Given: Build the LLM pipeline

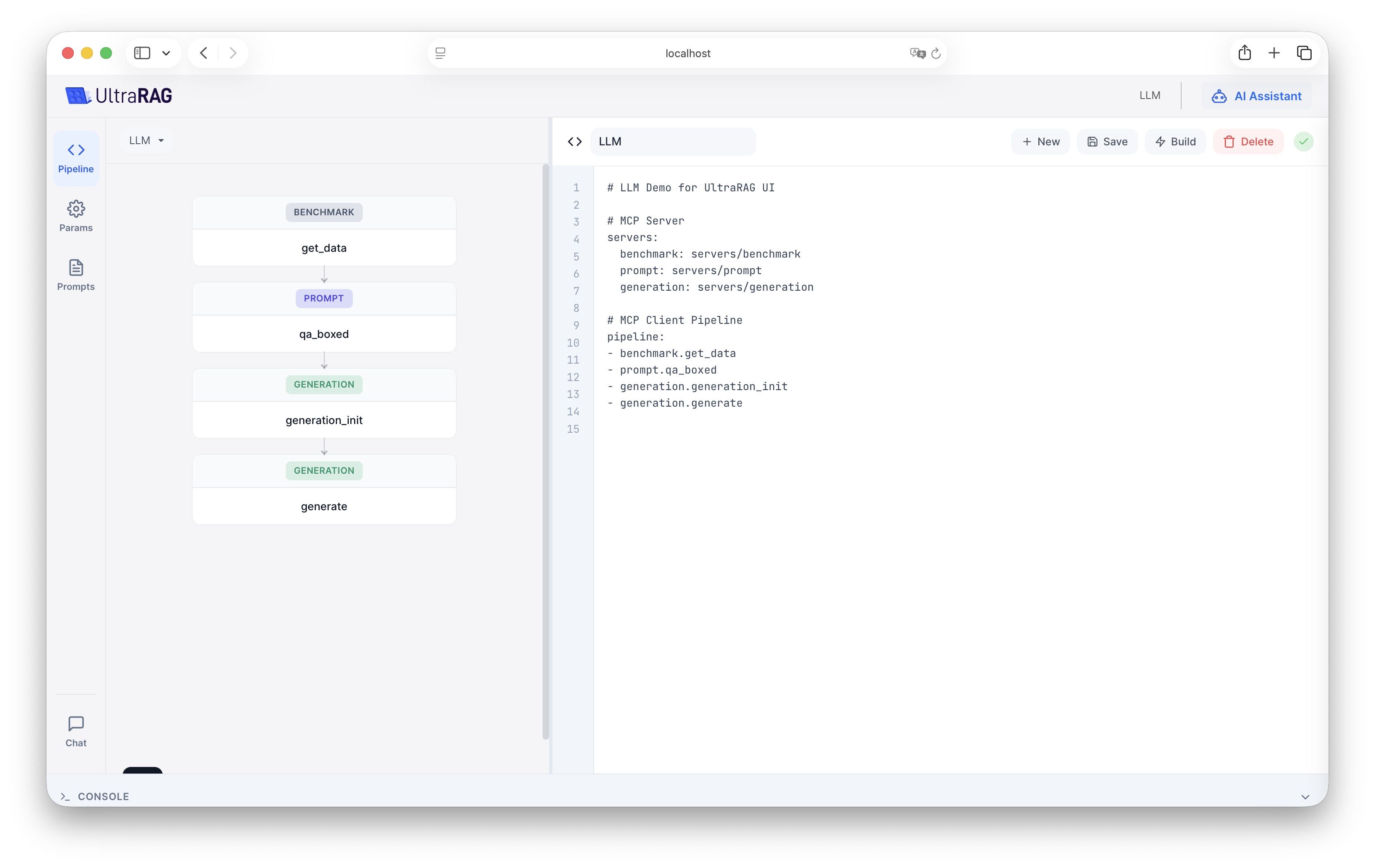Looking at the screenshot, I should (x=1175, y=142).
